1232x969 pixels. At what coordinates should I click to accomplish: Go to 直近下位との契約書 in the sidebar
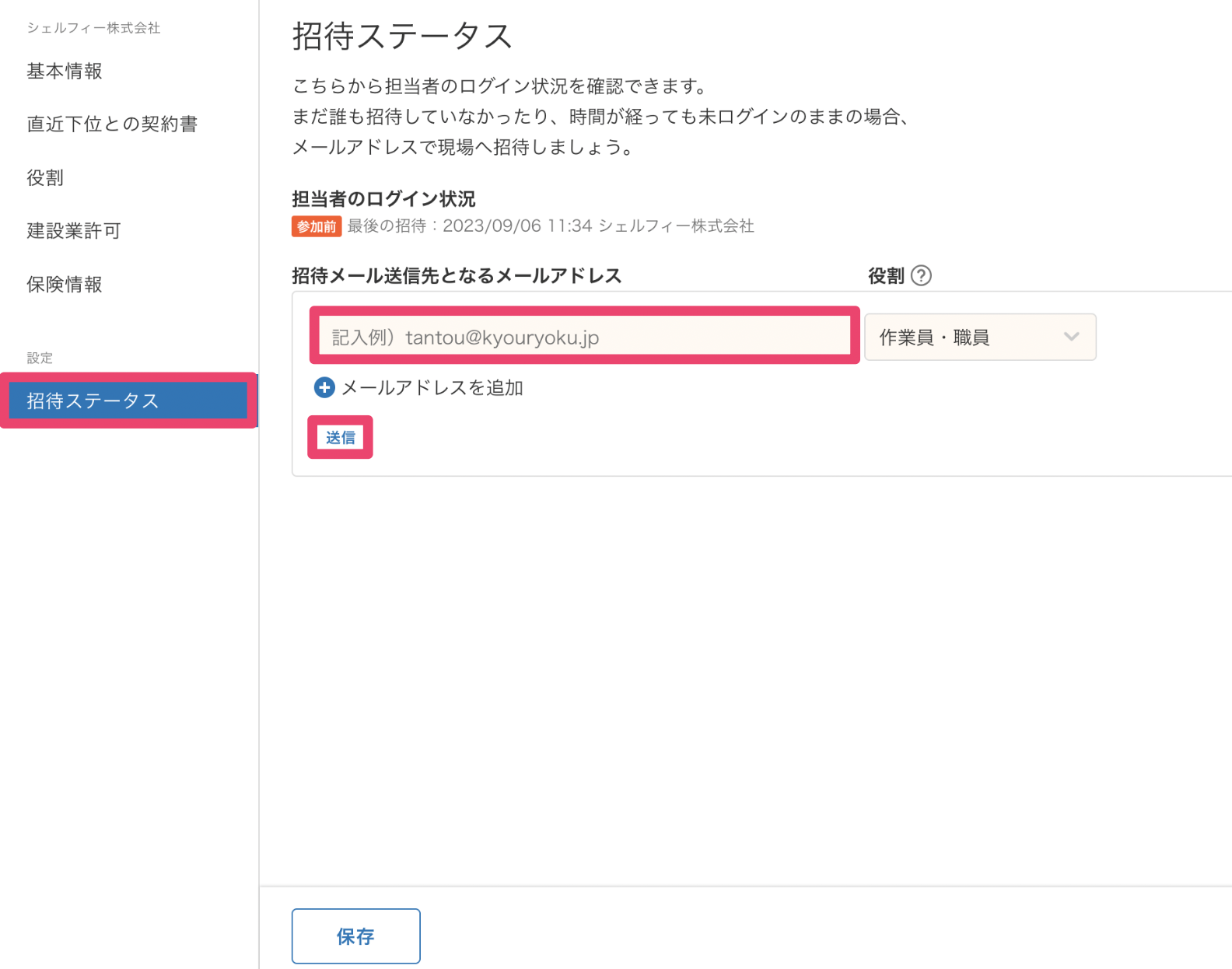(112, 124)
